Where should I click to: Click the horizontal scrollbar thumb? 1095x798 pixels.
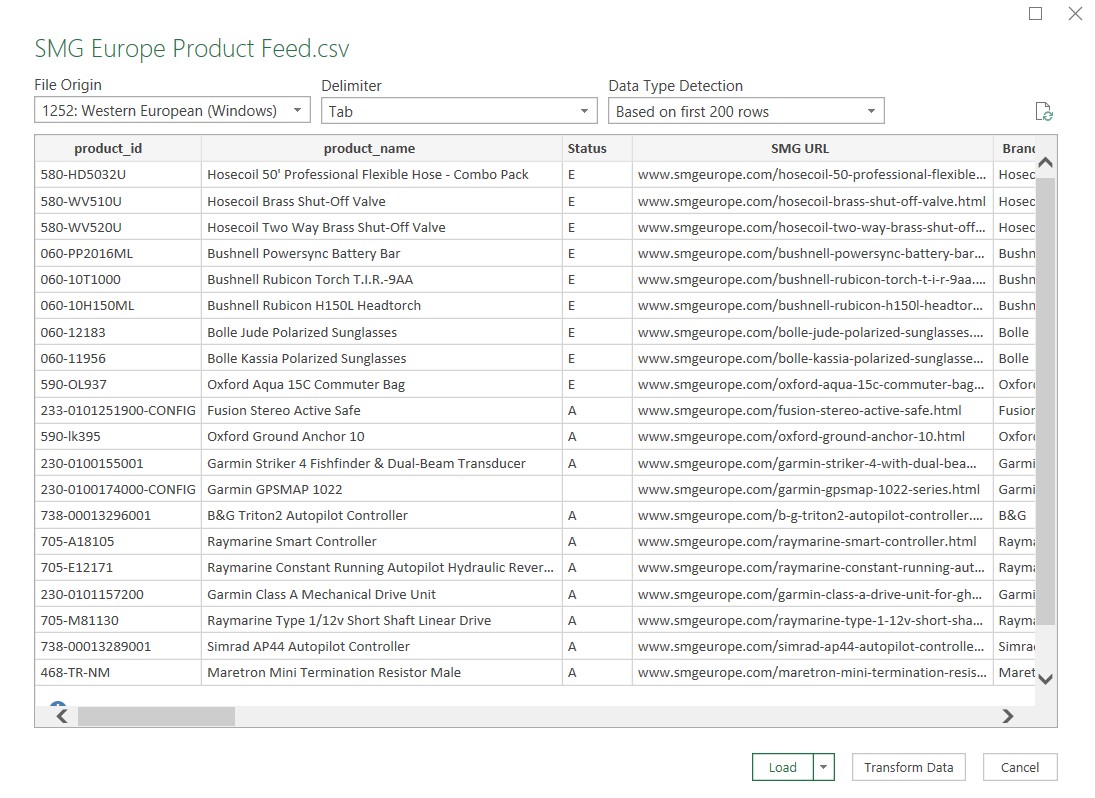coord(156,716)
